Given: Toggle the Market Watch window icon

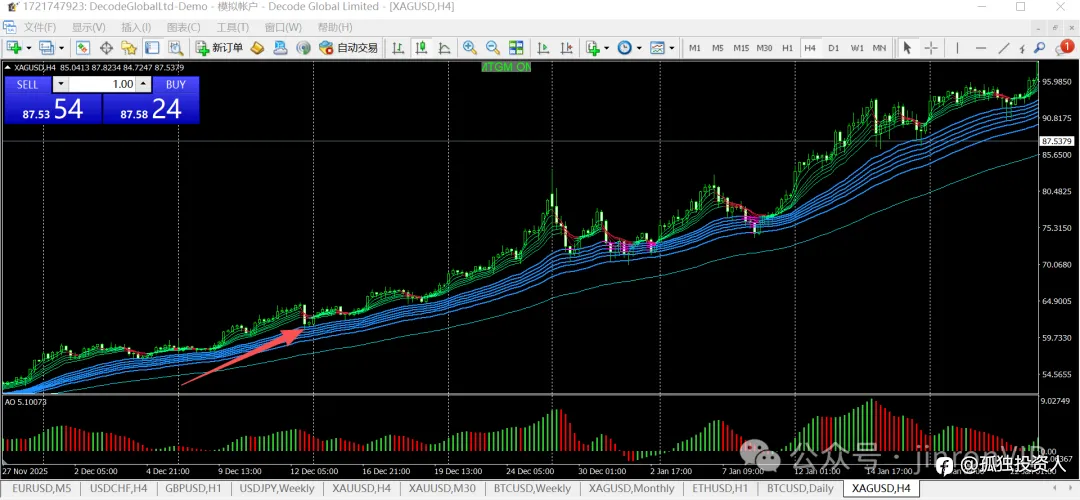Looking at the screenshot, I should (x=83, y=48).
